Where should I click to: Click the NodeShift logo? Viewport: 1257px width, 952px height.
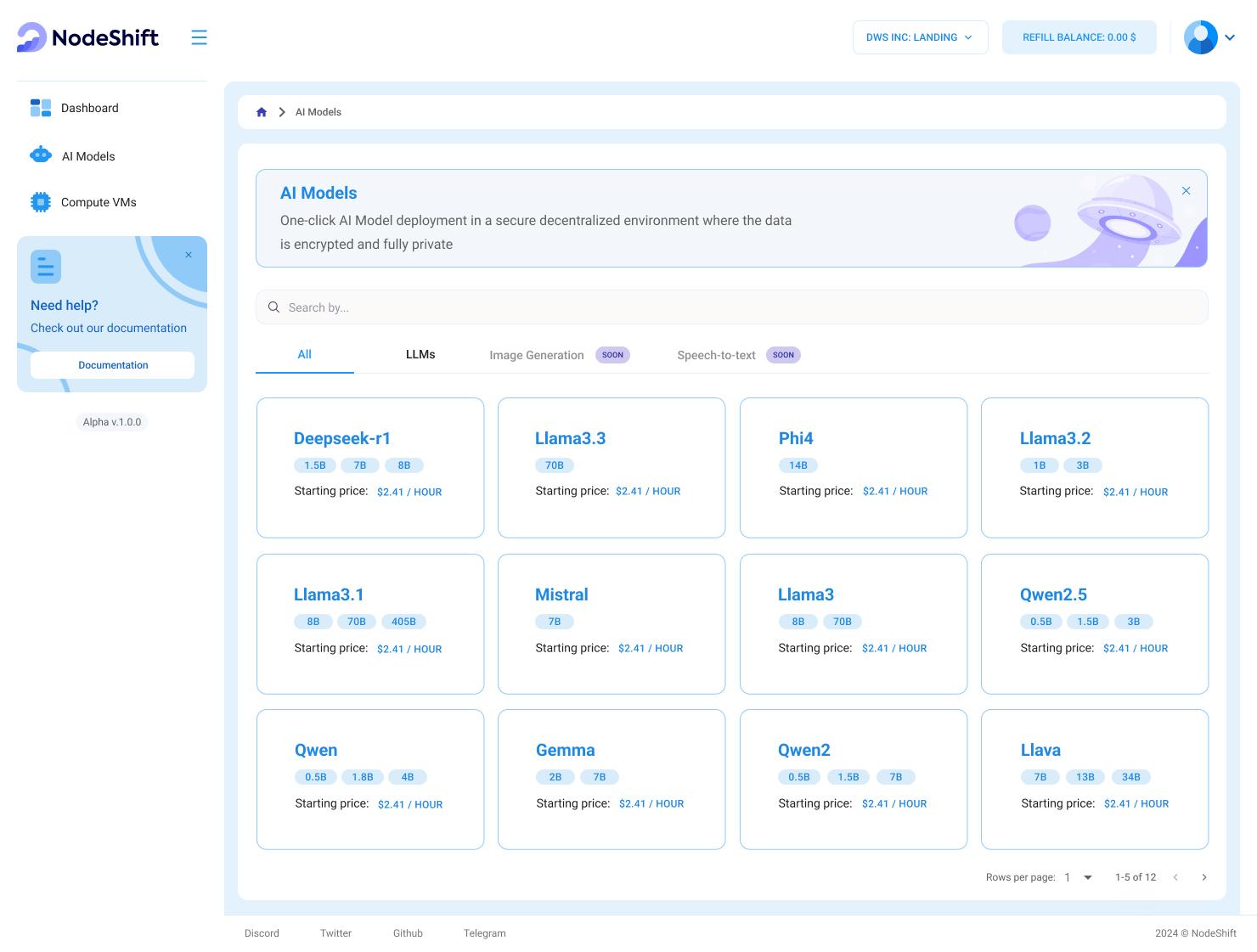(x=87, y=37)
